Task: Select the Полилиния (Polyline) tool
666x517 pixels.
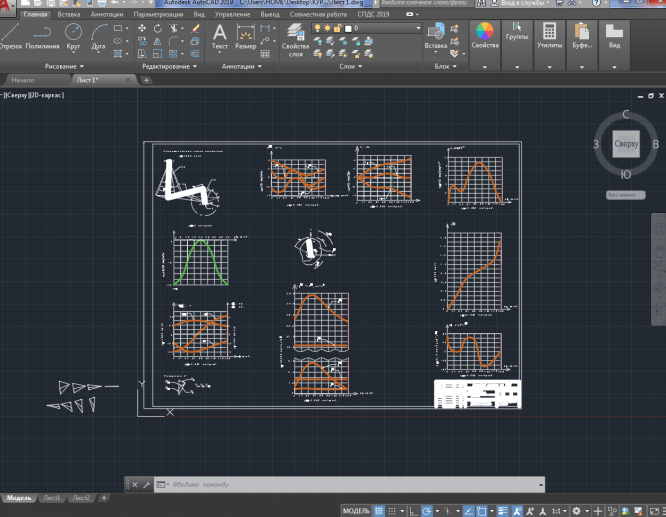Action: coord(42,34)
